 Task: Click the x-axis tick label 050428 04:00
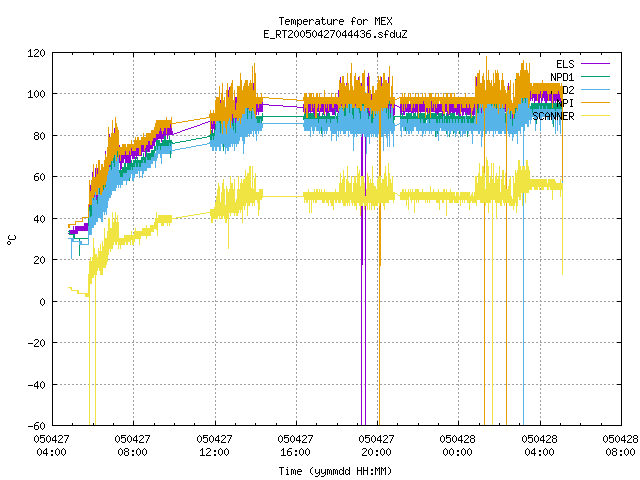(540, 446)
